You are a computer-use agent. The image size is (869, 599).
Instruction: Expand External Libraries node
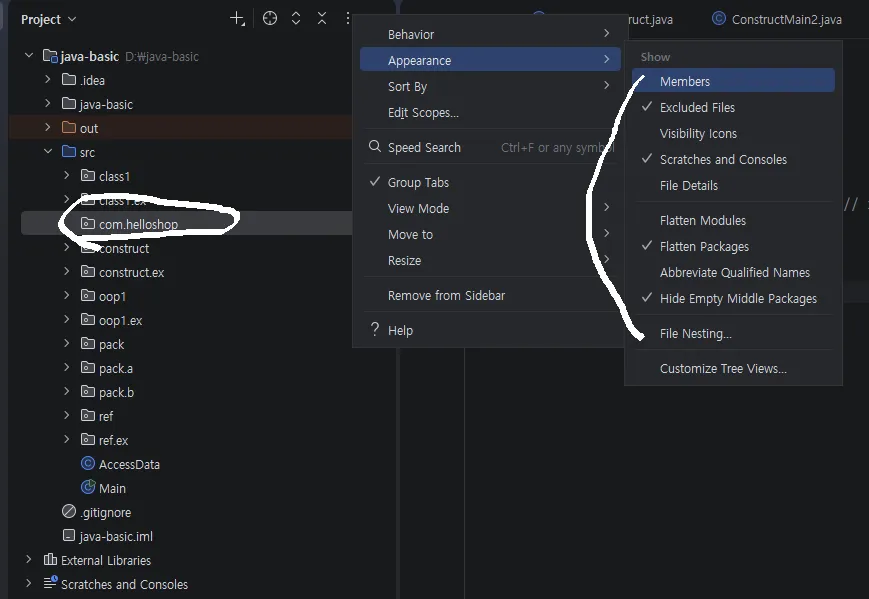click(x=29, y=560)
